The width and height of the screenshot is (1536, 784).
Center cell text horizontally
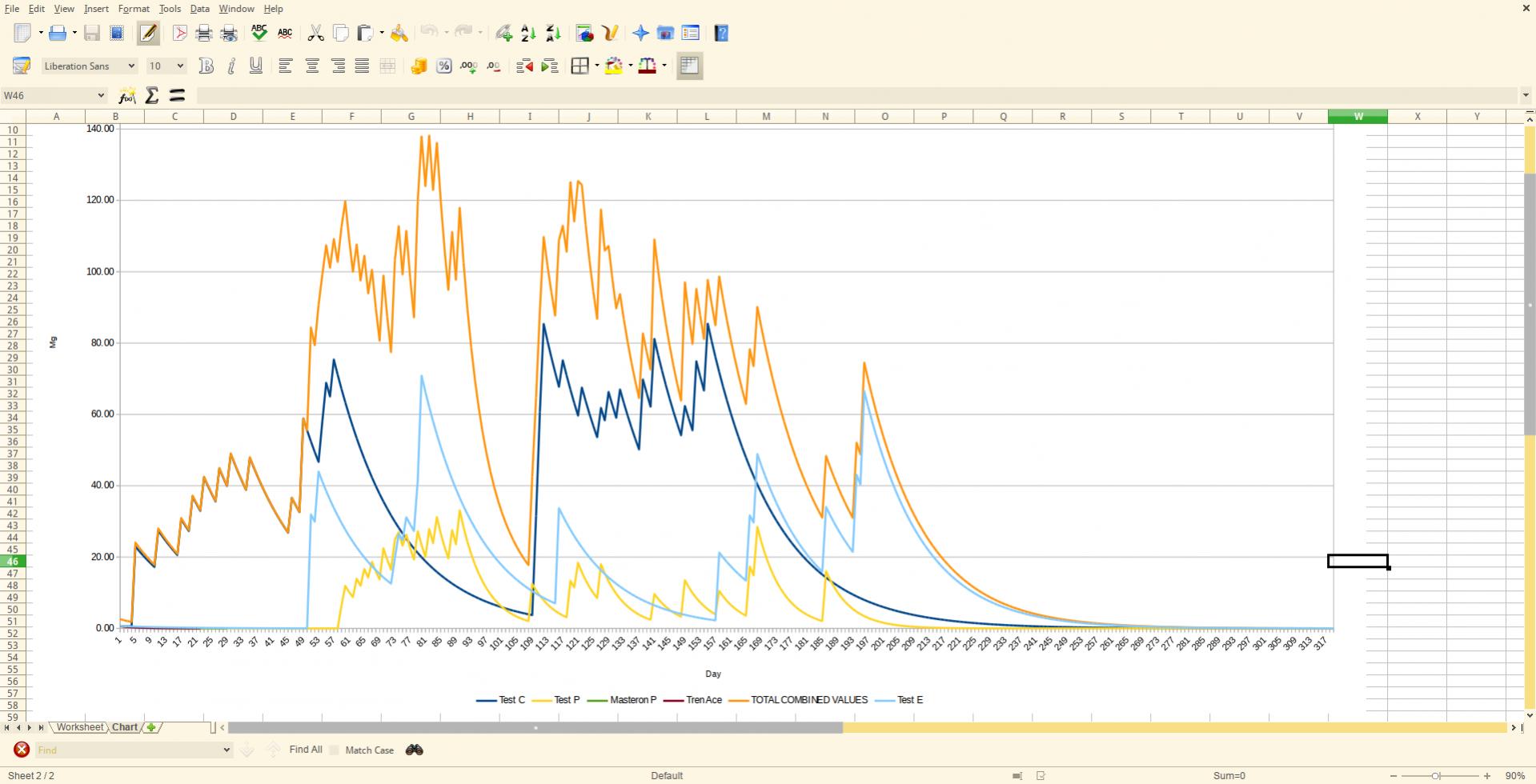coord(312,66)
